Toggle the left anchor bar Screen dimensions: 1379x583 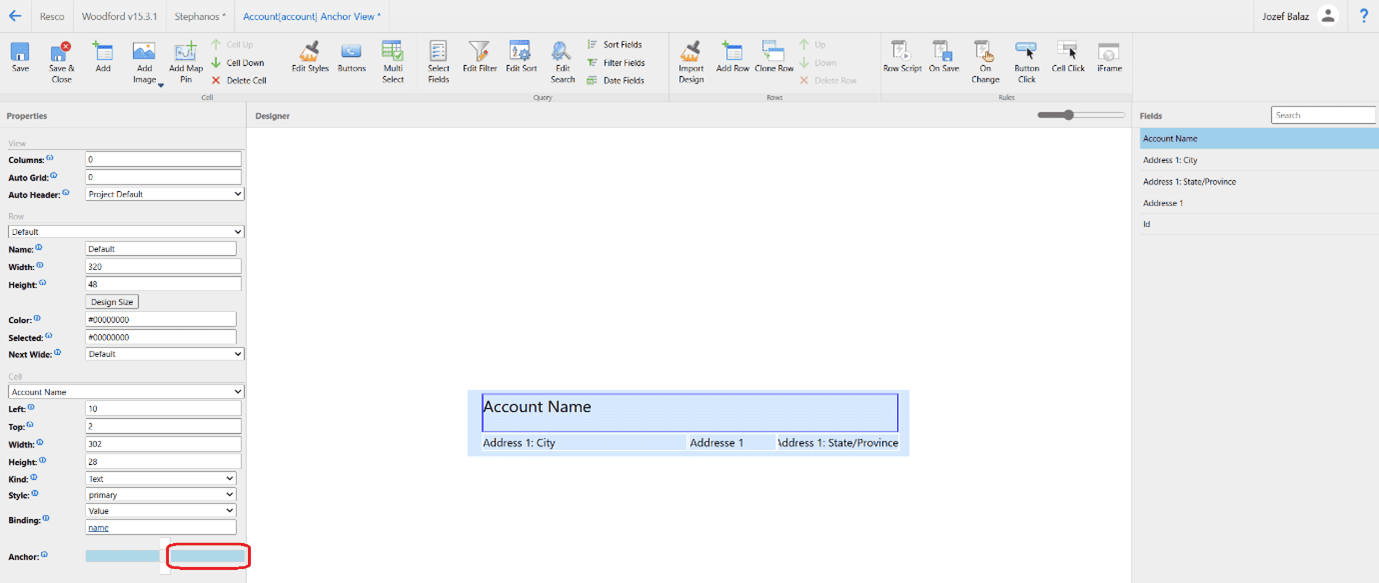[122, 556]
